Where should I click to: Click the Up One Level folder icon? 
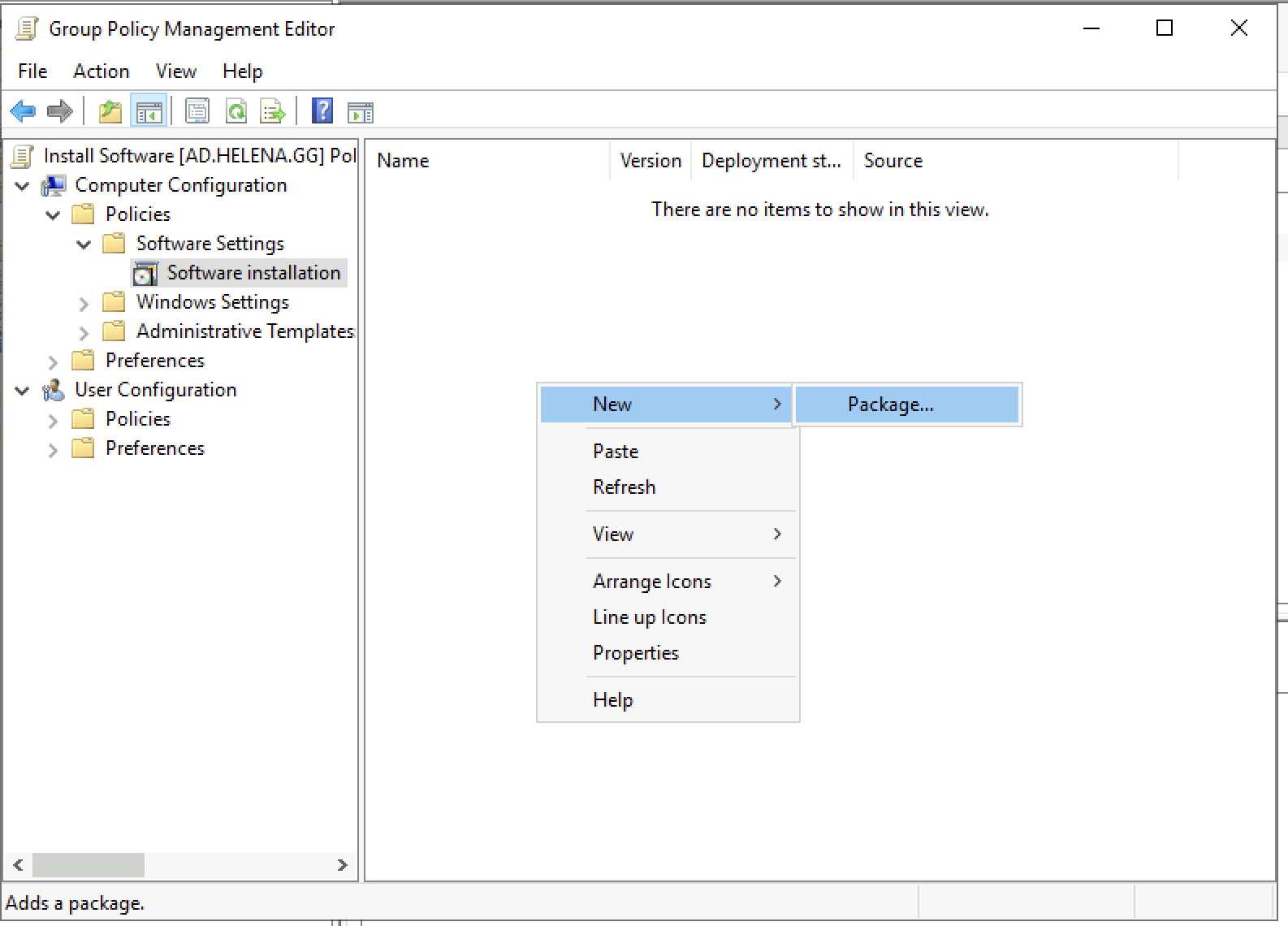[x=110, y=111]
